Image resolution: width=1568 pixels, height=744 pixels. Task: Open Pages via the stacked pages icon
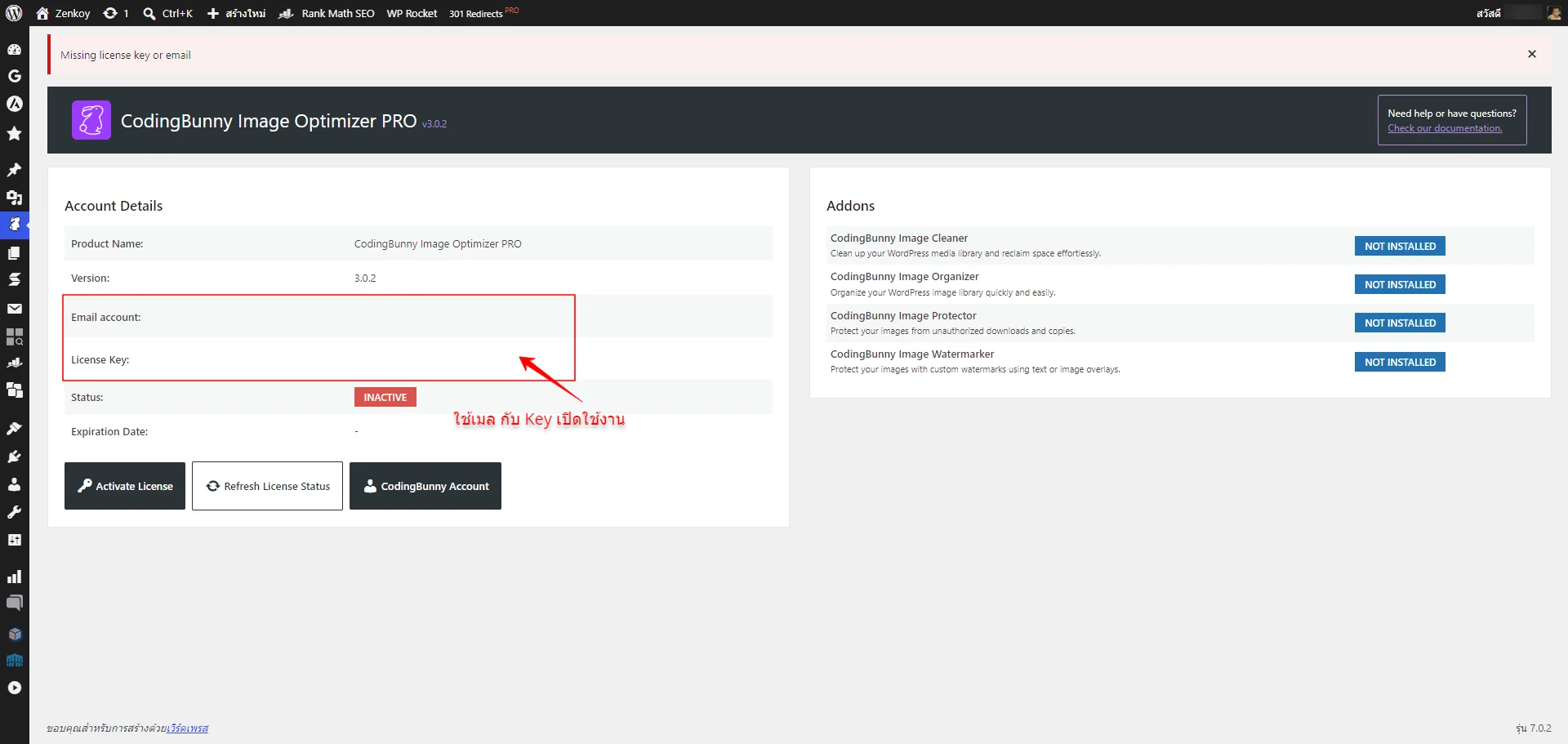point(14,252)
